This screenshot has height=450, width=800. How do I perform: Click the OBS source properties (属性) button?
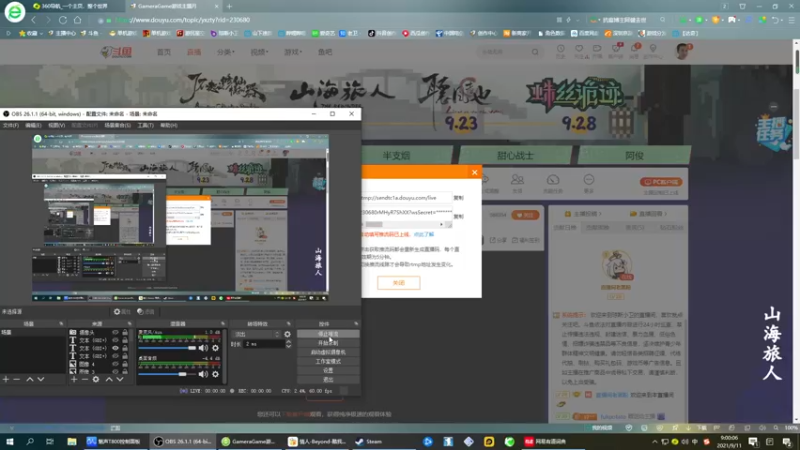pos(122,312)
